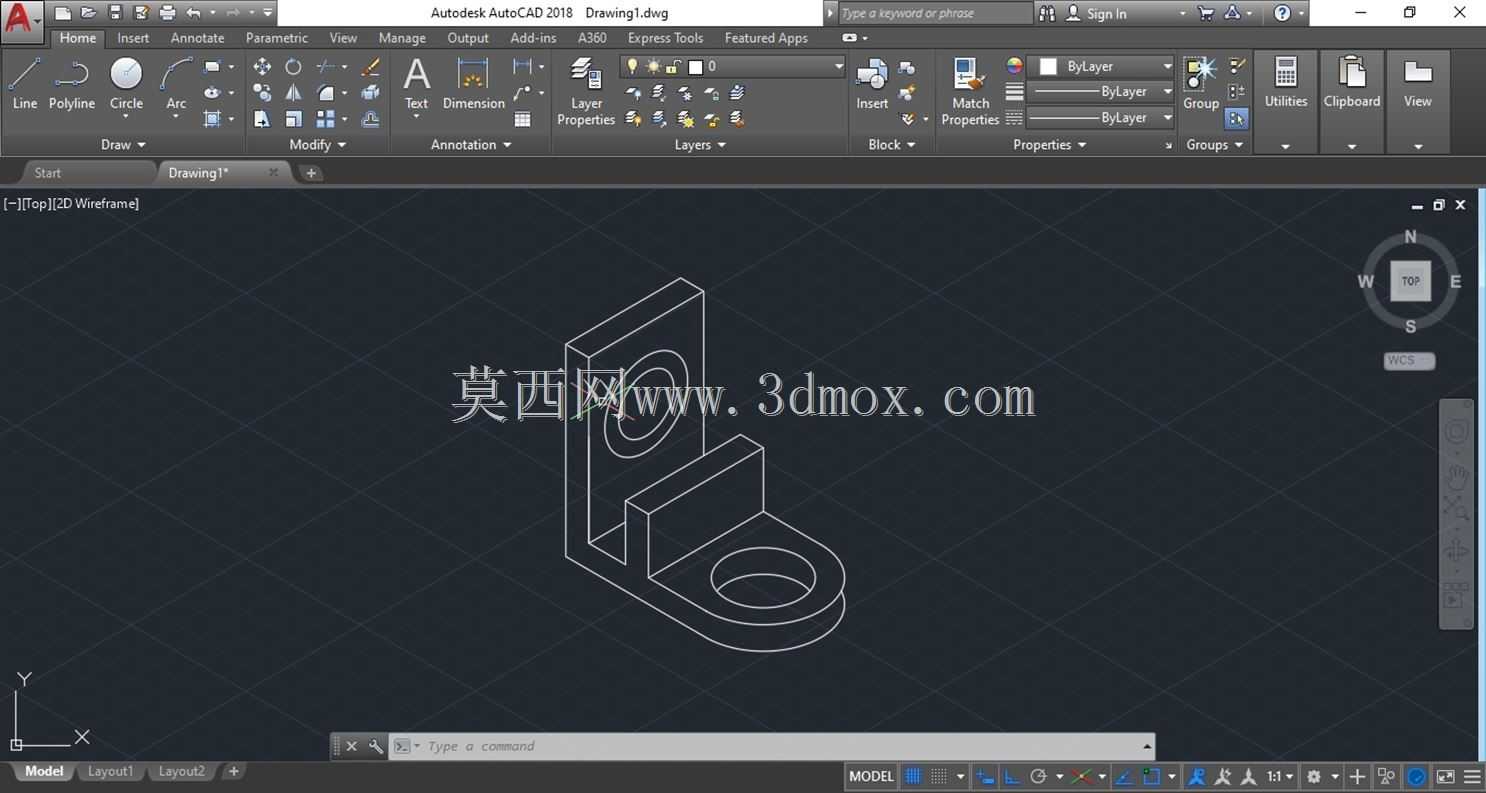Toggle group selection on/off in Groups panel
The height and width of the screenshot is (793, 1486).
click(1237, 119)
